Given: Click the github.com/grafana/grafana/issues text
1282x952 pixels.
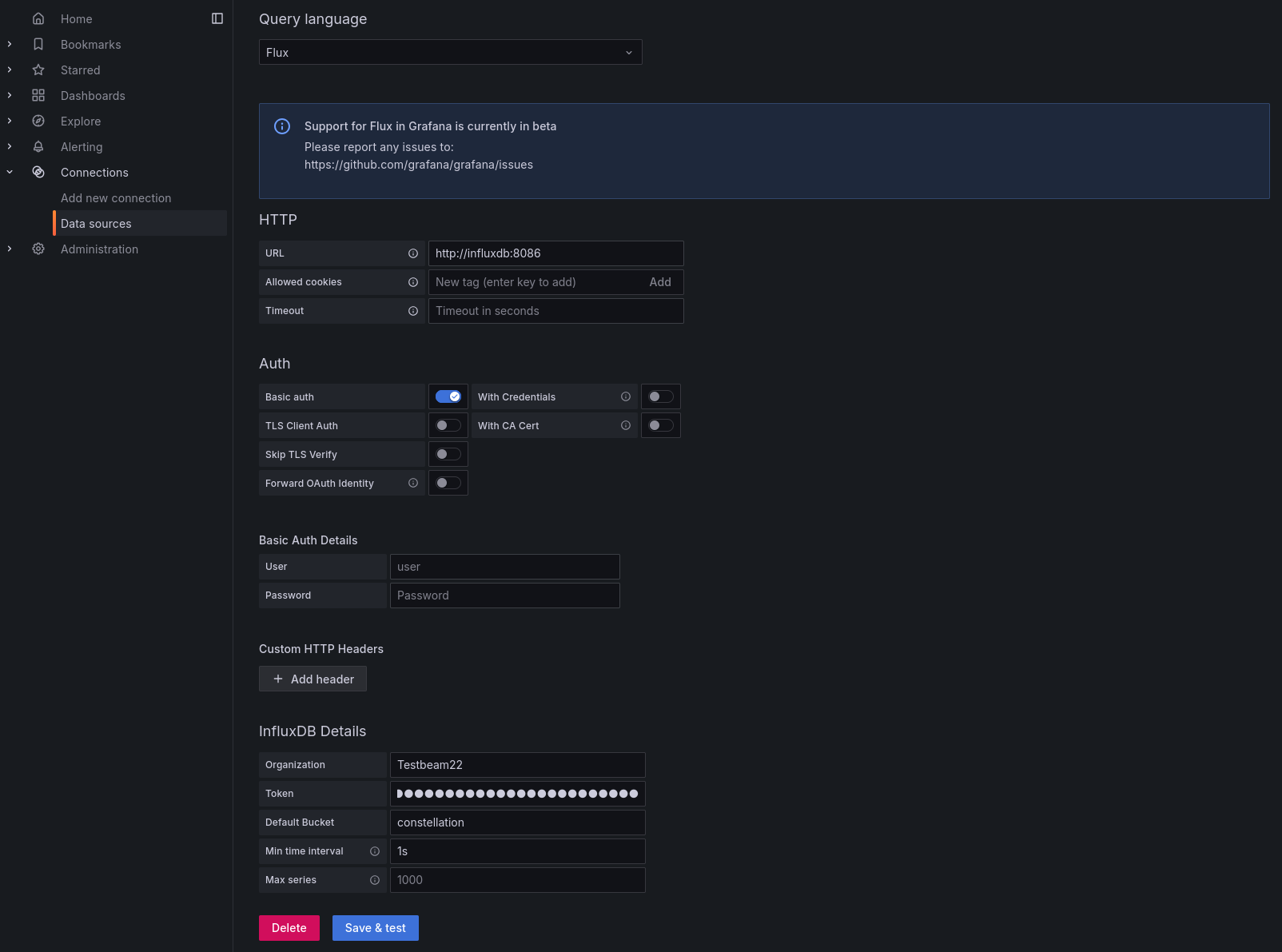Looking at the screenshot, I should coord(419,165).
